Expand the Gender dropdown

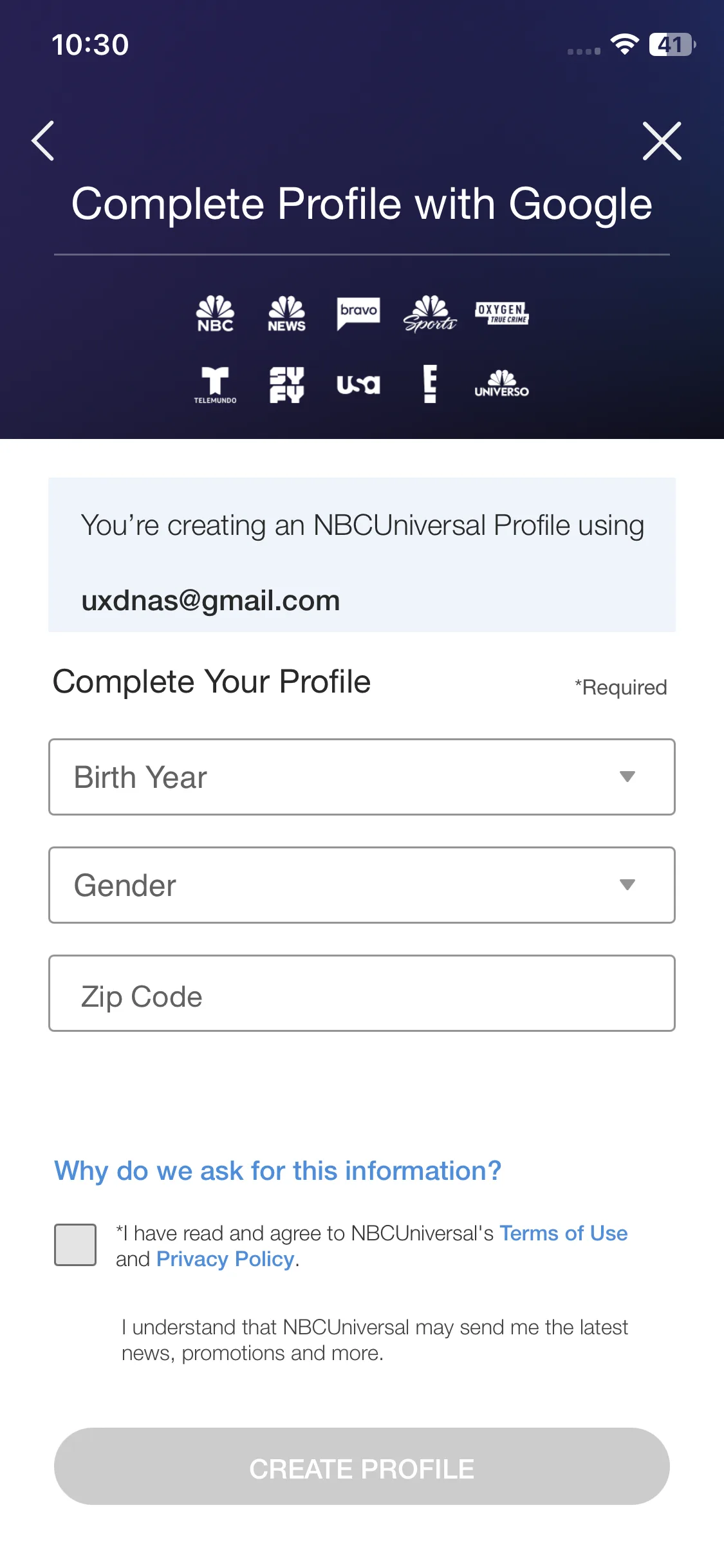[x=362, y=885]
